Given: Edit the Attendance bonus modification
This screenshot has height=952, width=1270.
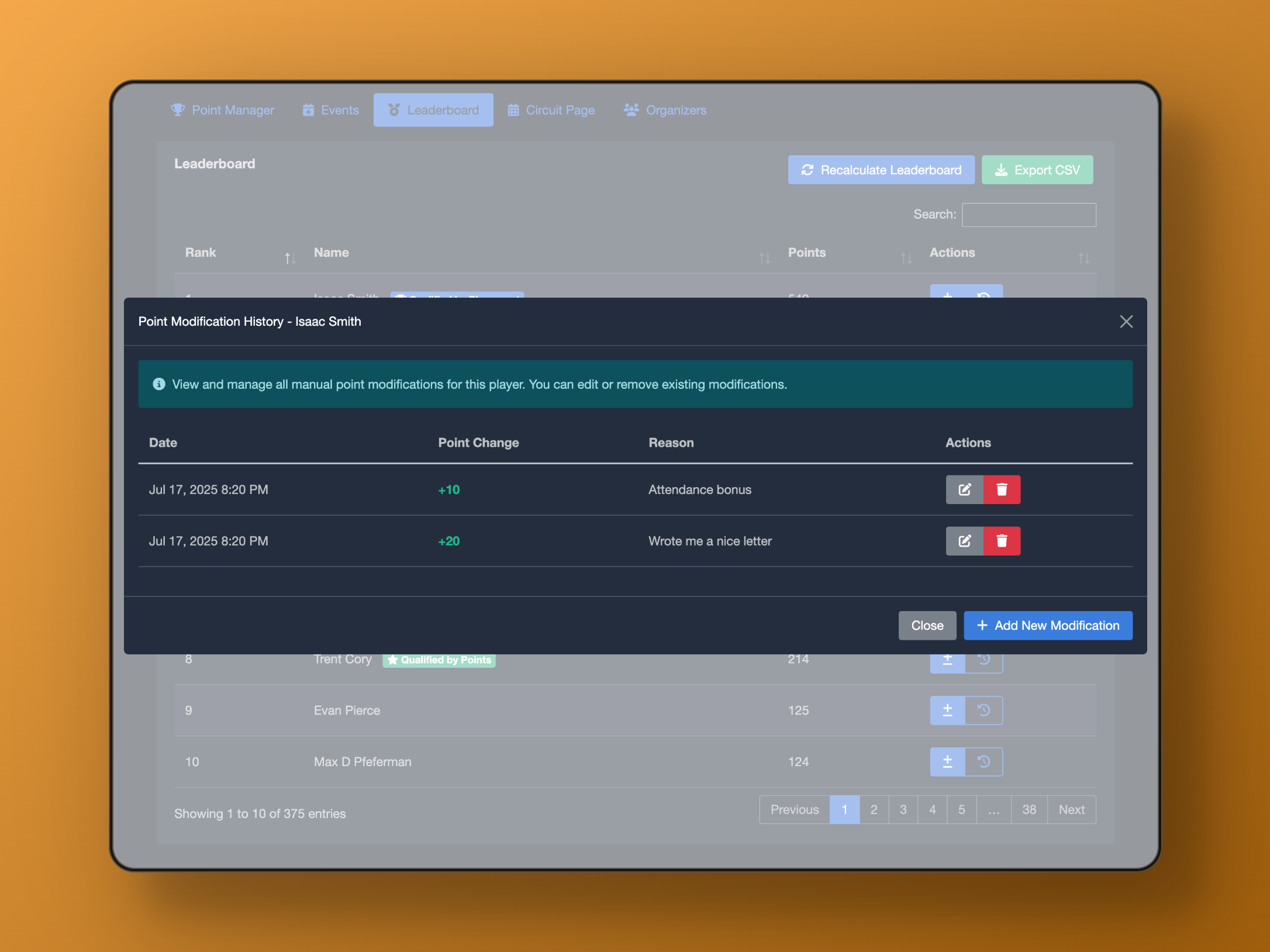Looking at the screenshot, I should click(x=964, y=489).
